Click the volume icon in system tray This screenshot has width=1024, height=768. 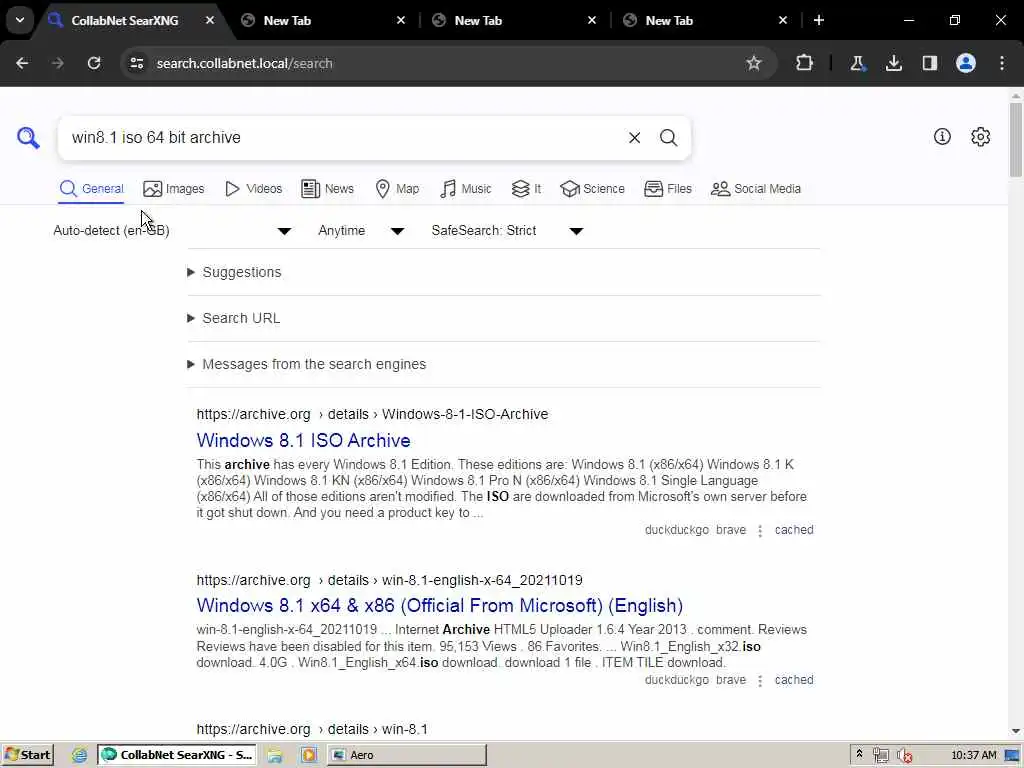904,755
